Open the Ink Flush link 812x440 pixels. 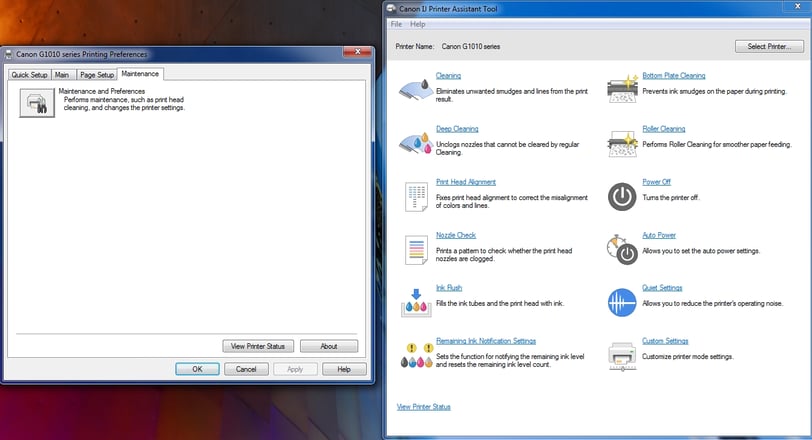tap(449, 288)
